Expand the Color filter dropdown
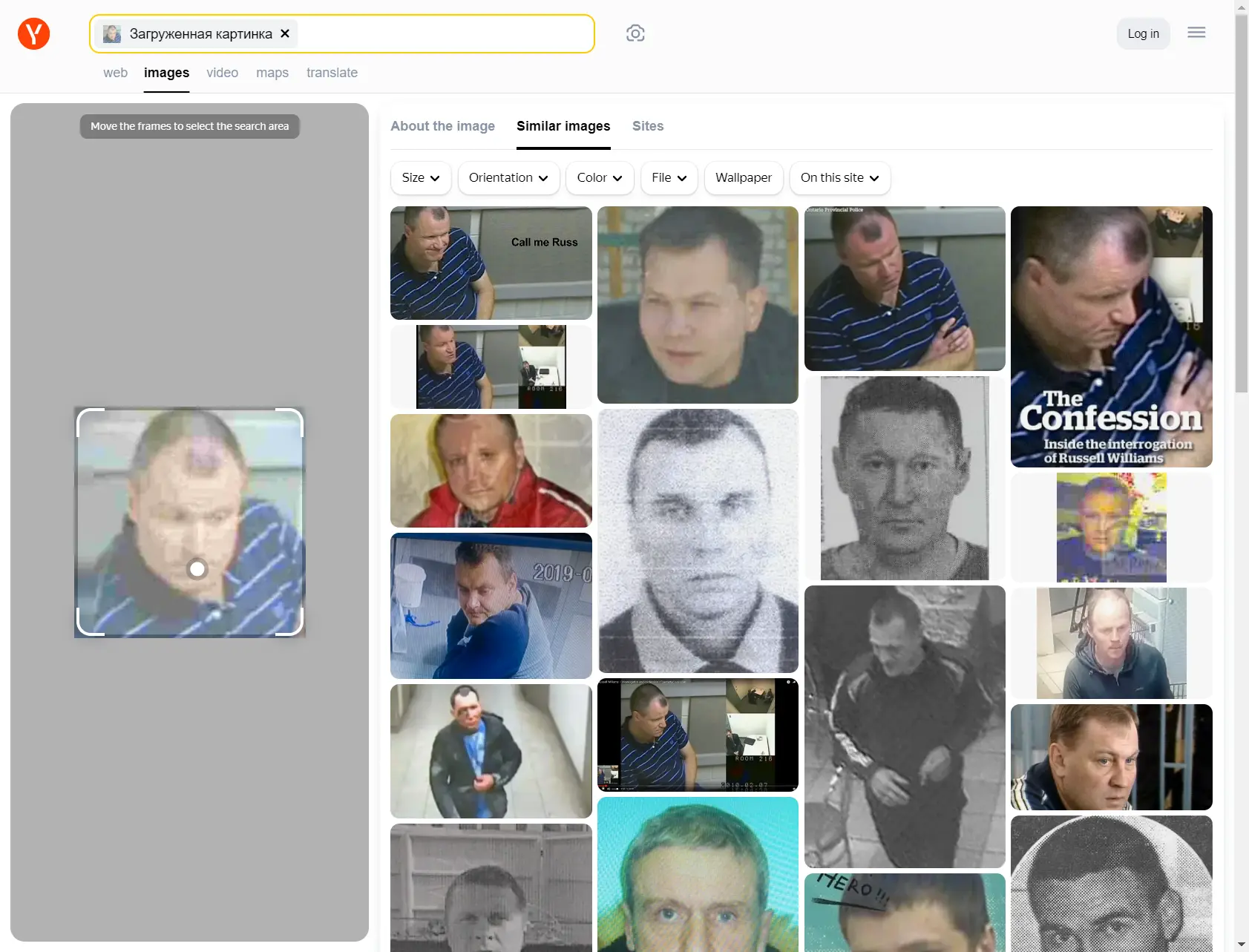This screenshot has width=1249, height=952. click(x=599, y=178)
